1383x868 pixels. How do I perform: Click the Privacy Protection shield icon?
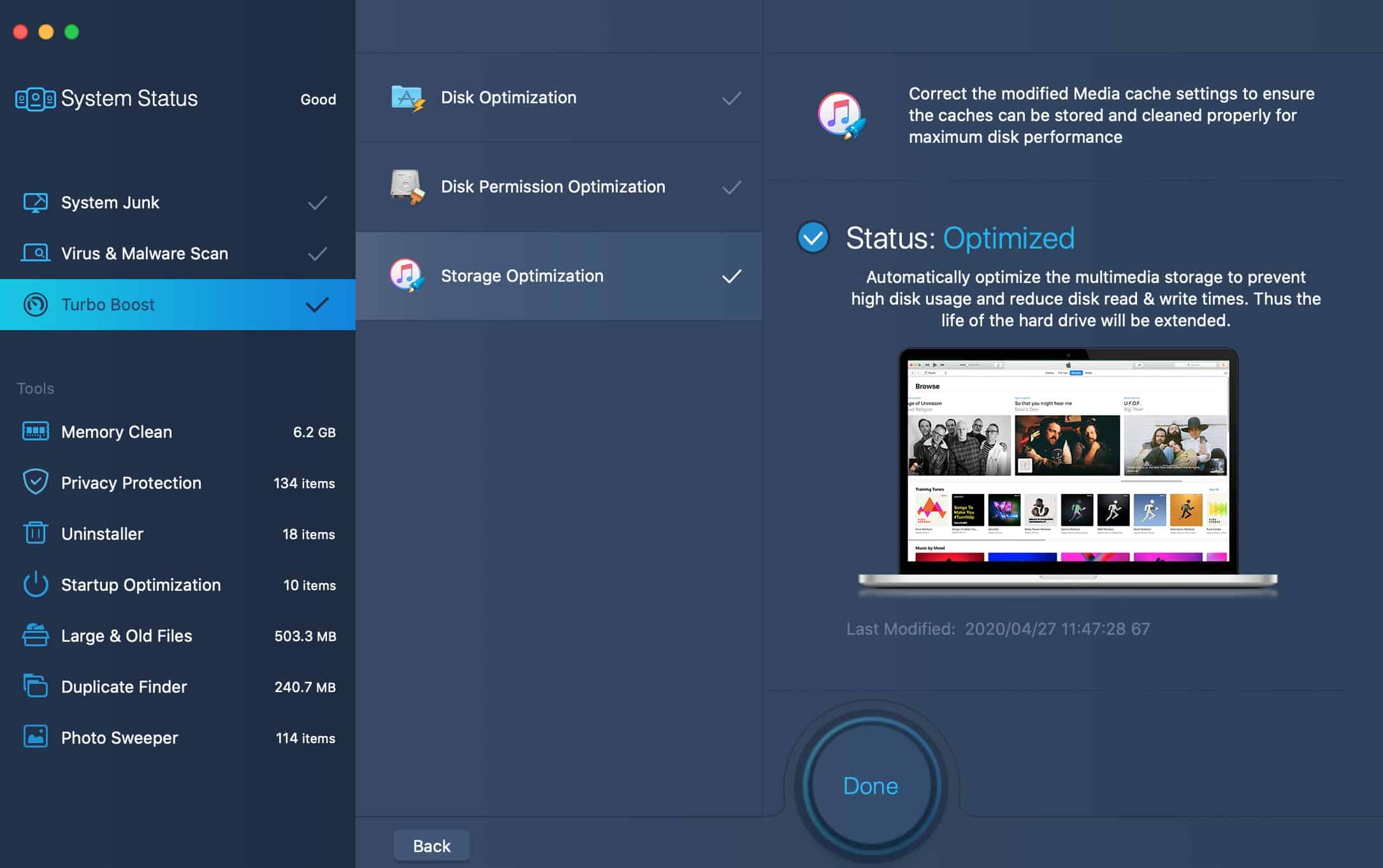point(36,482)
